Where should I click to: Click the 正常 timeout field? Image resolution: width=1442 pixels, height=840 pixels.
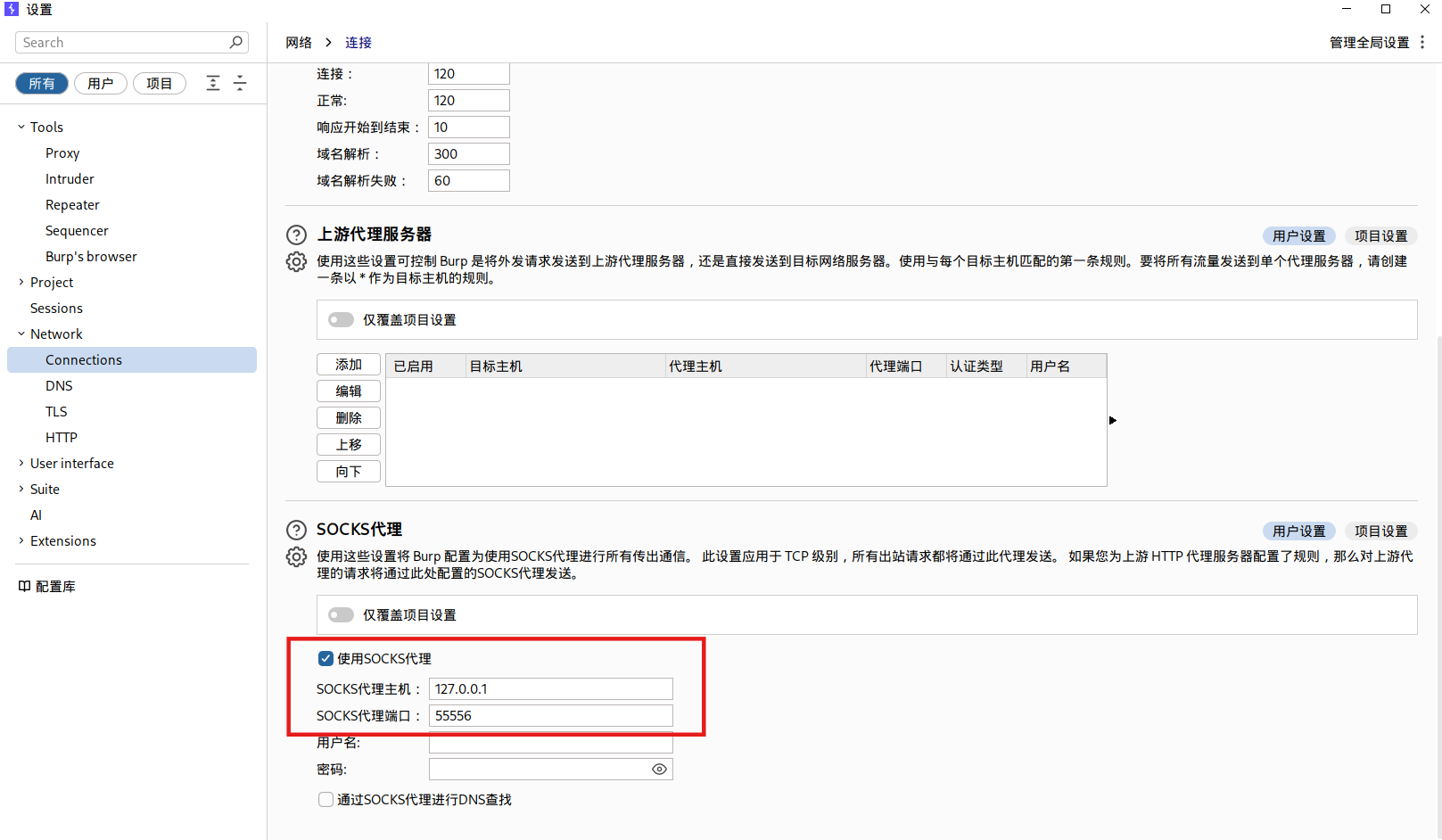(x=468, y=101)
